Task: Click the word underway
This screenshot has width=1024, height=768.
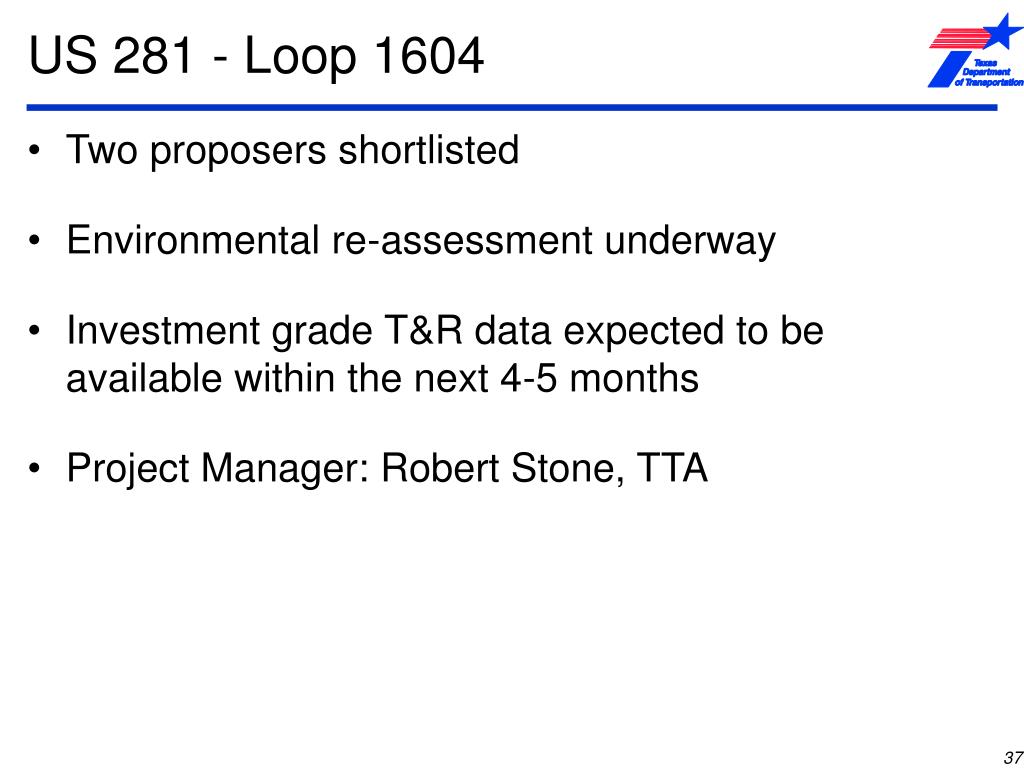Action: click(690, 241)
